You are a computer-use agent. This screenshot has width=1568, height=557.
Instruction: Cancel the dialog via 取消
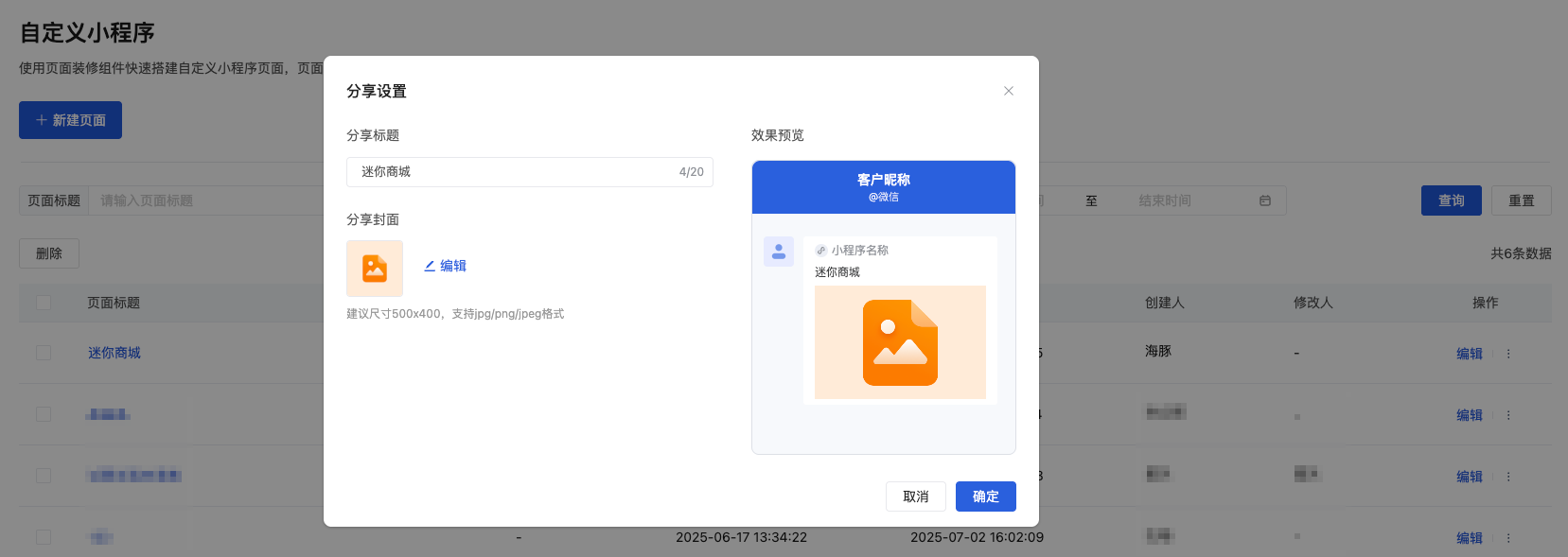coord(916,496)
